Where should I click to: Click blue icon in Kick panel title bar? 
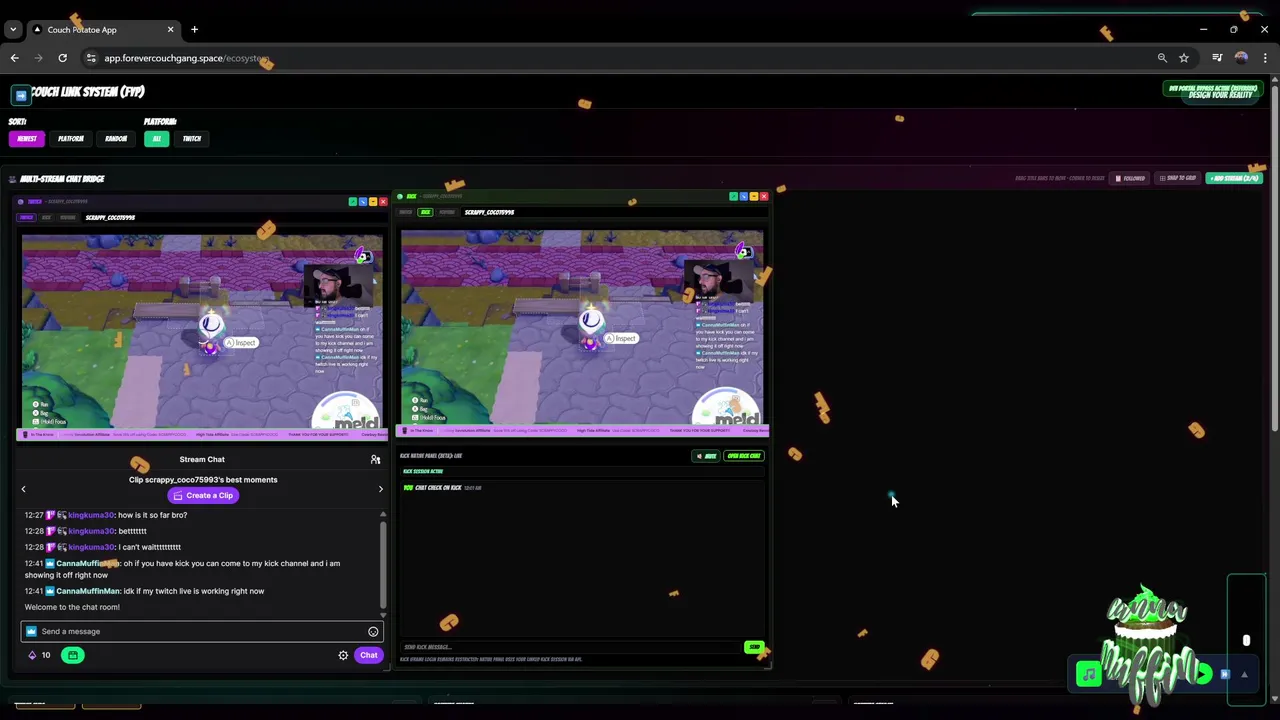[x=744, y=196]
